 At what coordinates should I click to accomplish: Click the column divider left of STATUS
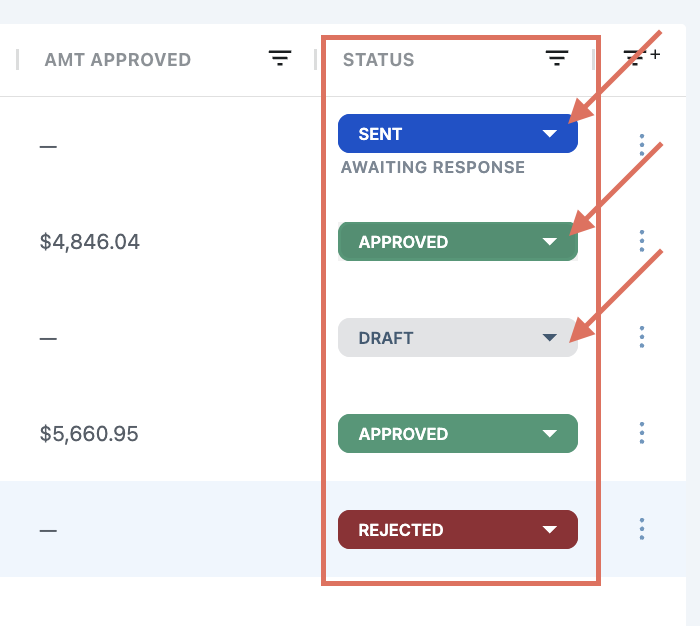[x=316, y=59]
